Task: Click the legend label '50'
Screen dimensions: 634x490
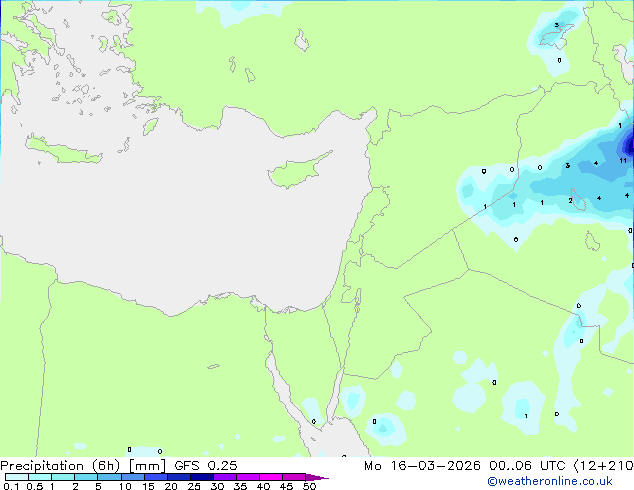Action: coord(309,486)
